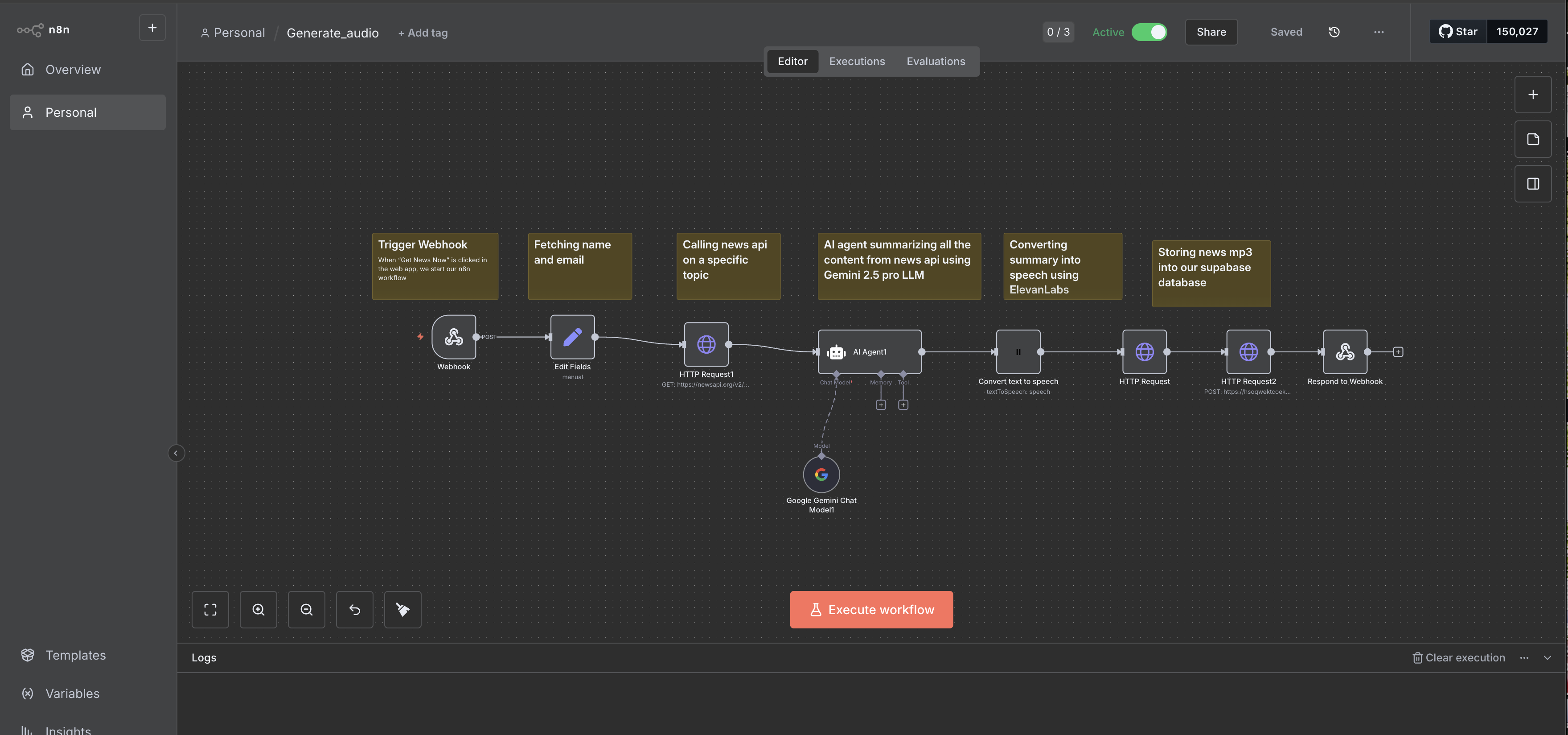
Task: Open Templates in the sidebar
Action: (75, 655)
